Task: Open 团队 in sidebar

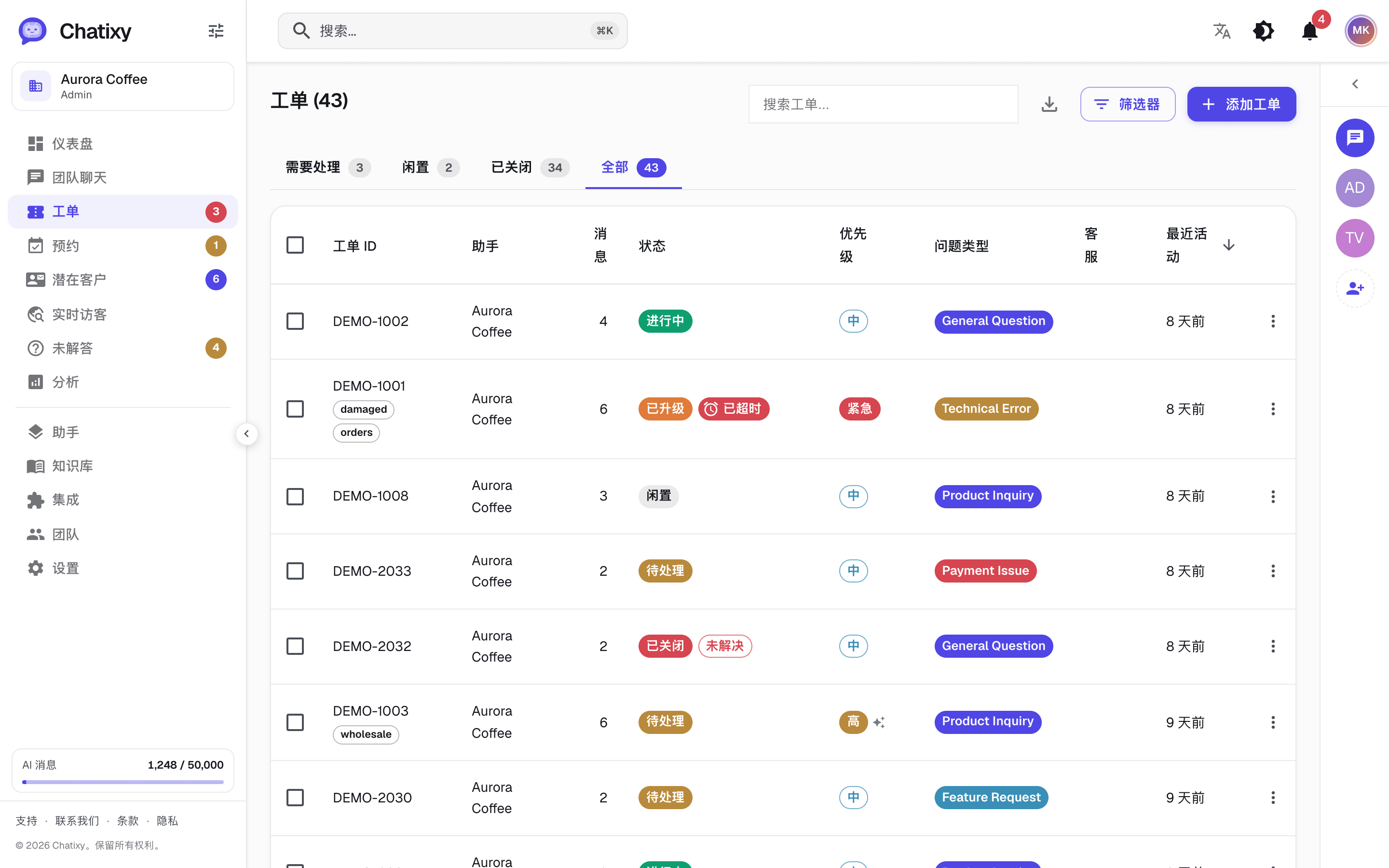Action: coord(123,534)
